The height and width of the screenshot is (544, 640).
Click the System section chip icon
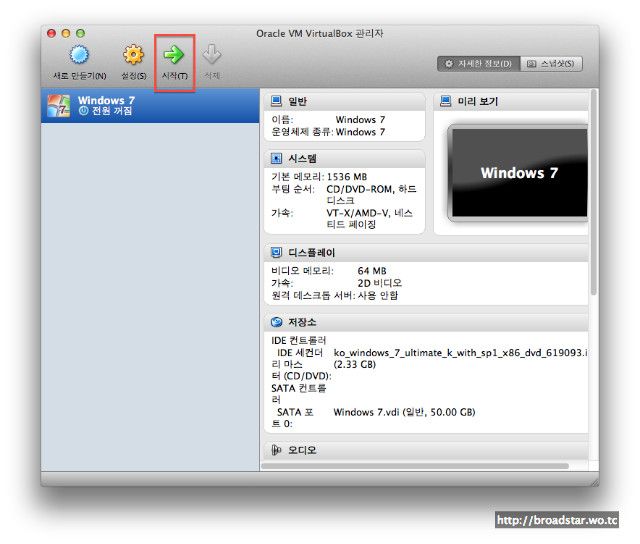pyautogui.click(x=276, y=158)
